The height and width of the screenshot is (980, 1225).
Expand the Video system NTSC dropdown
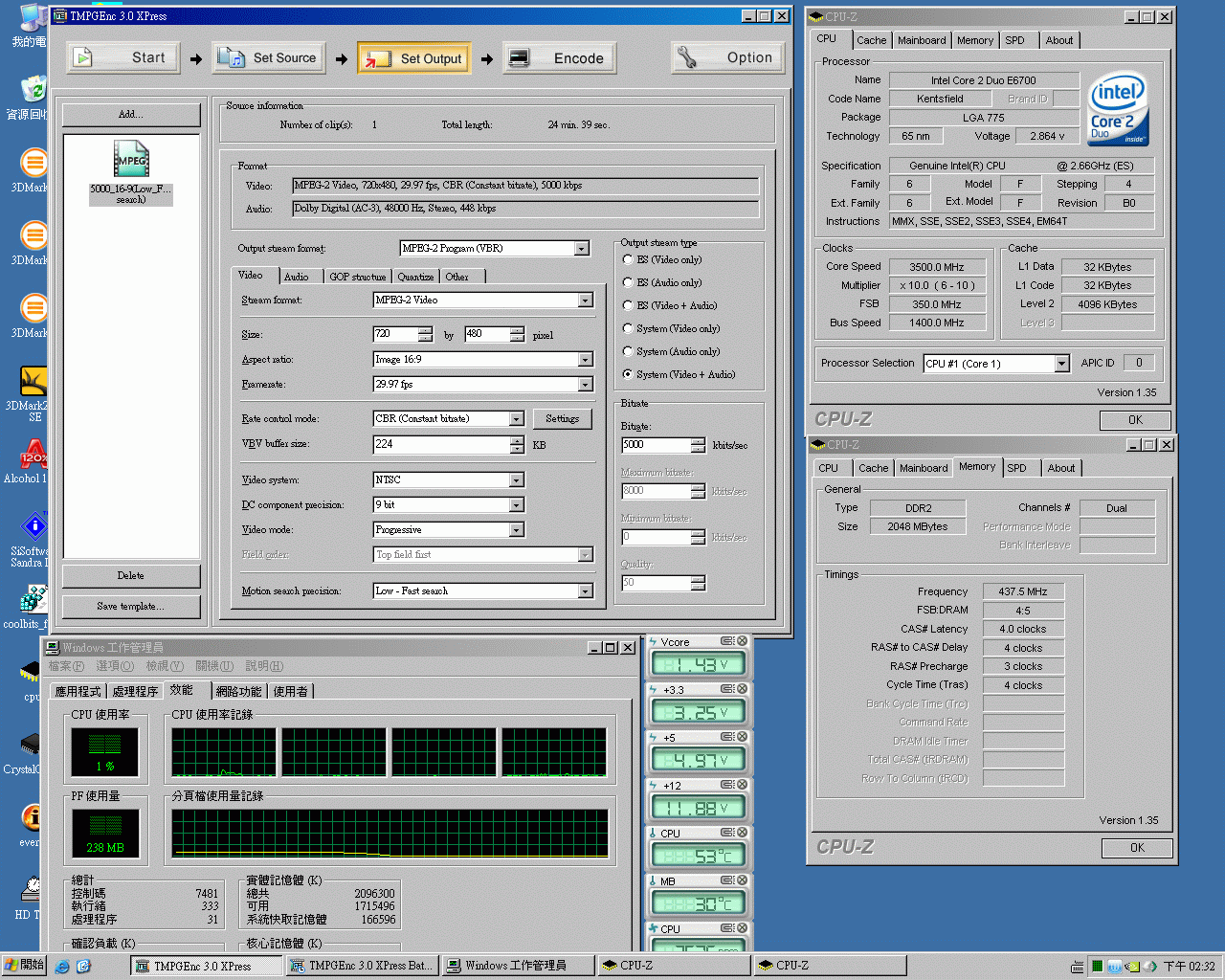pyautogui.click(x=517, y=479)
